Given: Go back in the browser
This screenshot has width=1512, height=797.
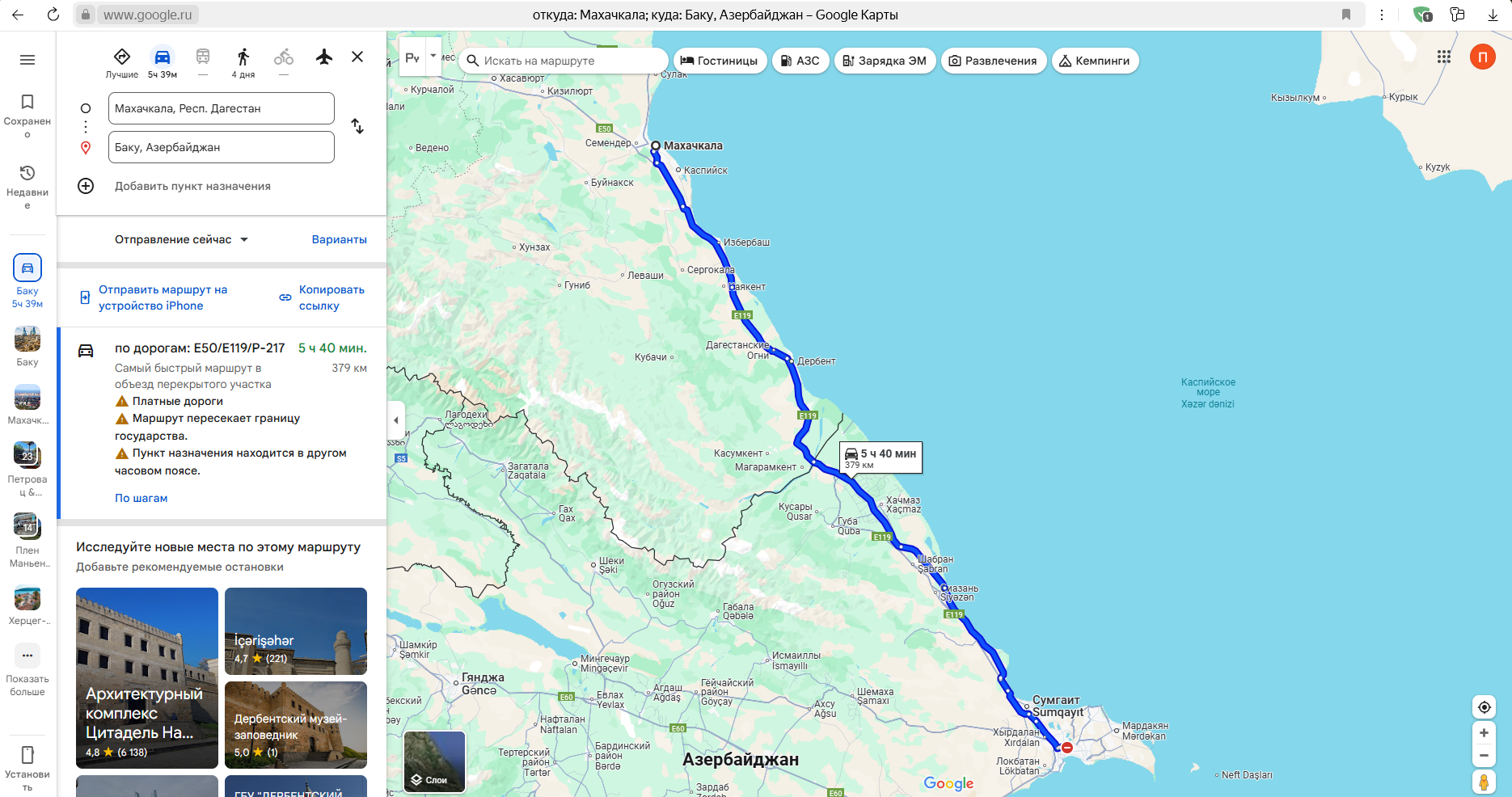Looking at the screenshot, I should pos(18,15).
